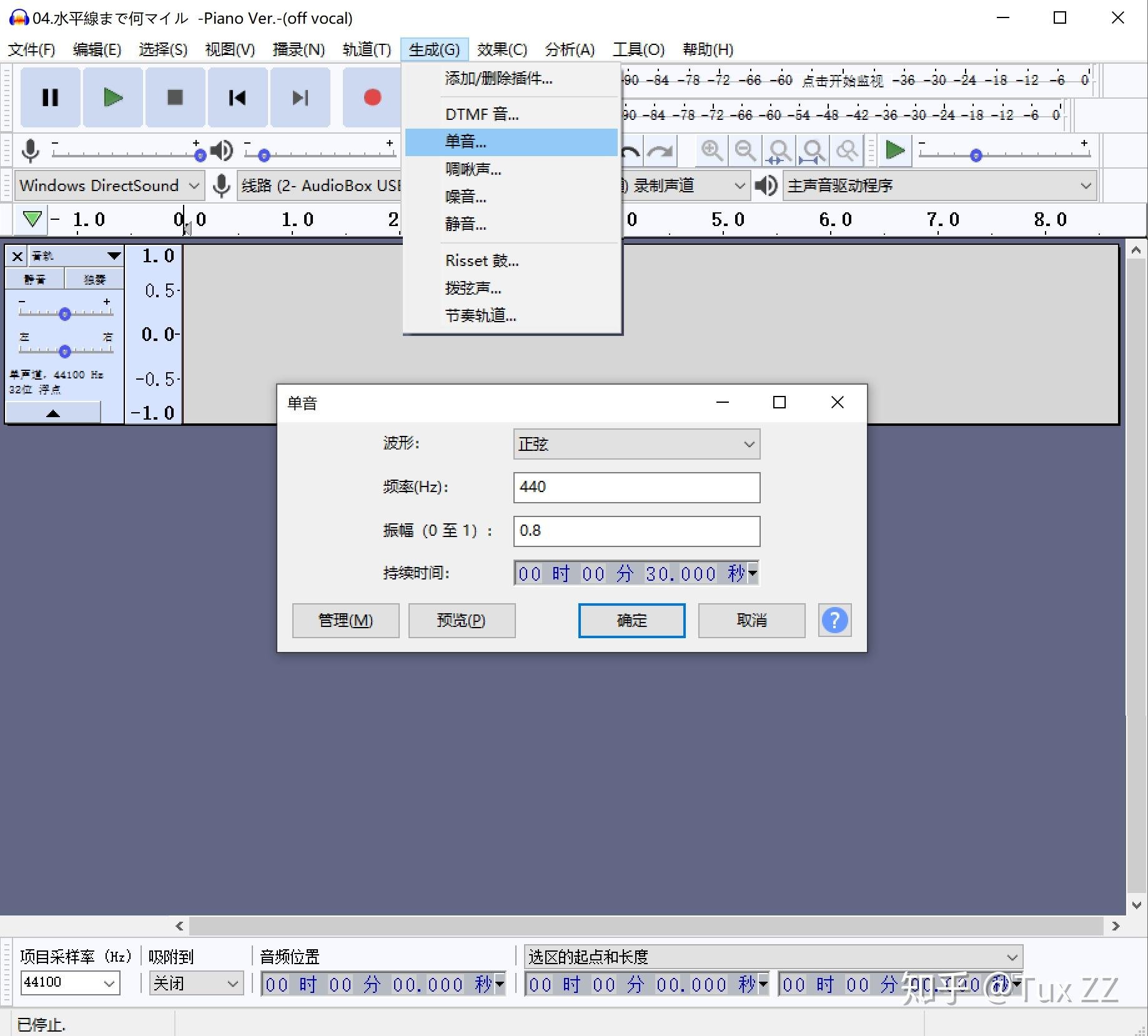Click the blue help question mark button

(834, 620)
